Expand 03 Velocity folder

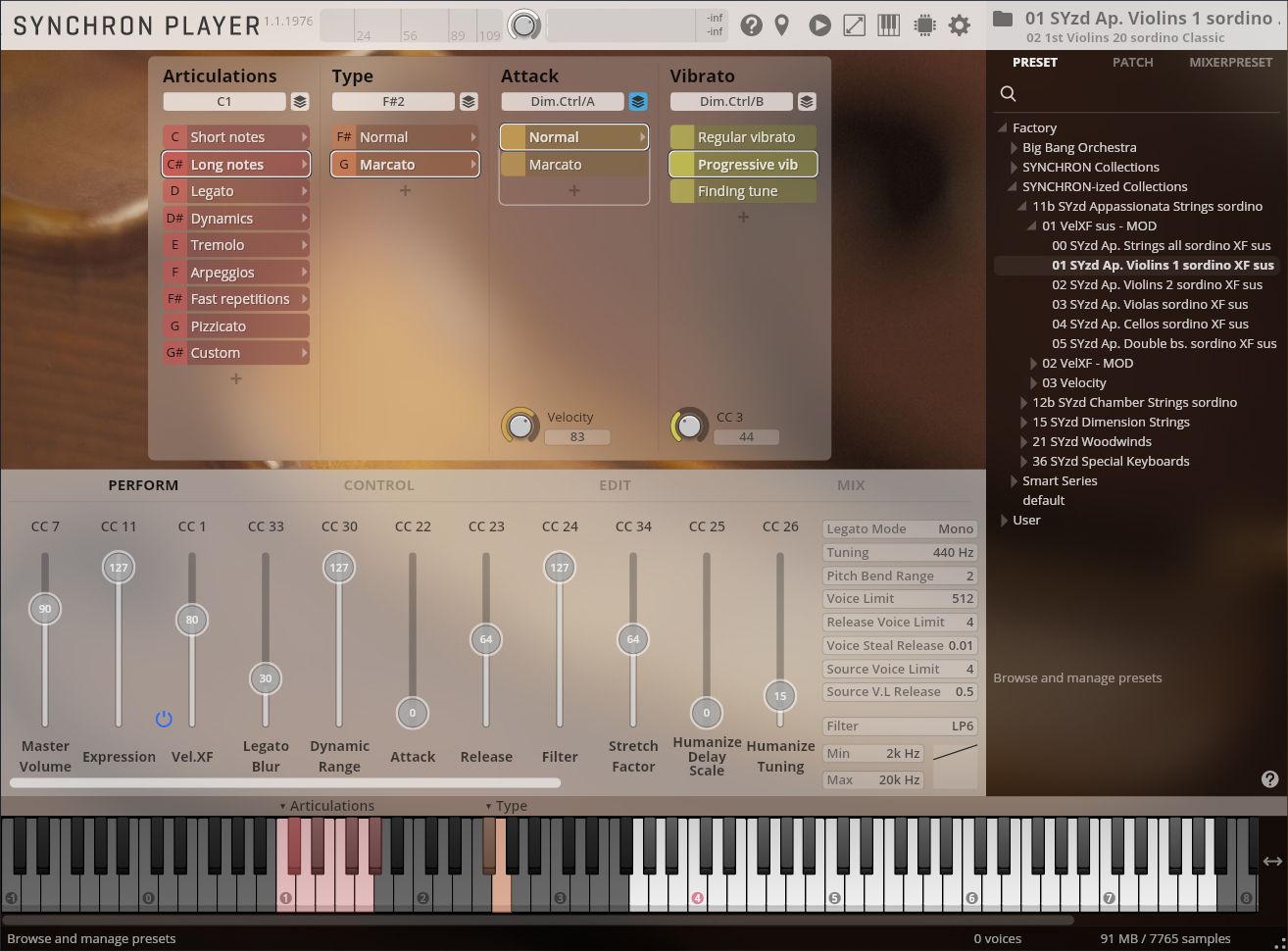tap(1033, 383)
